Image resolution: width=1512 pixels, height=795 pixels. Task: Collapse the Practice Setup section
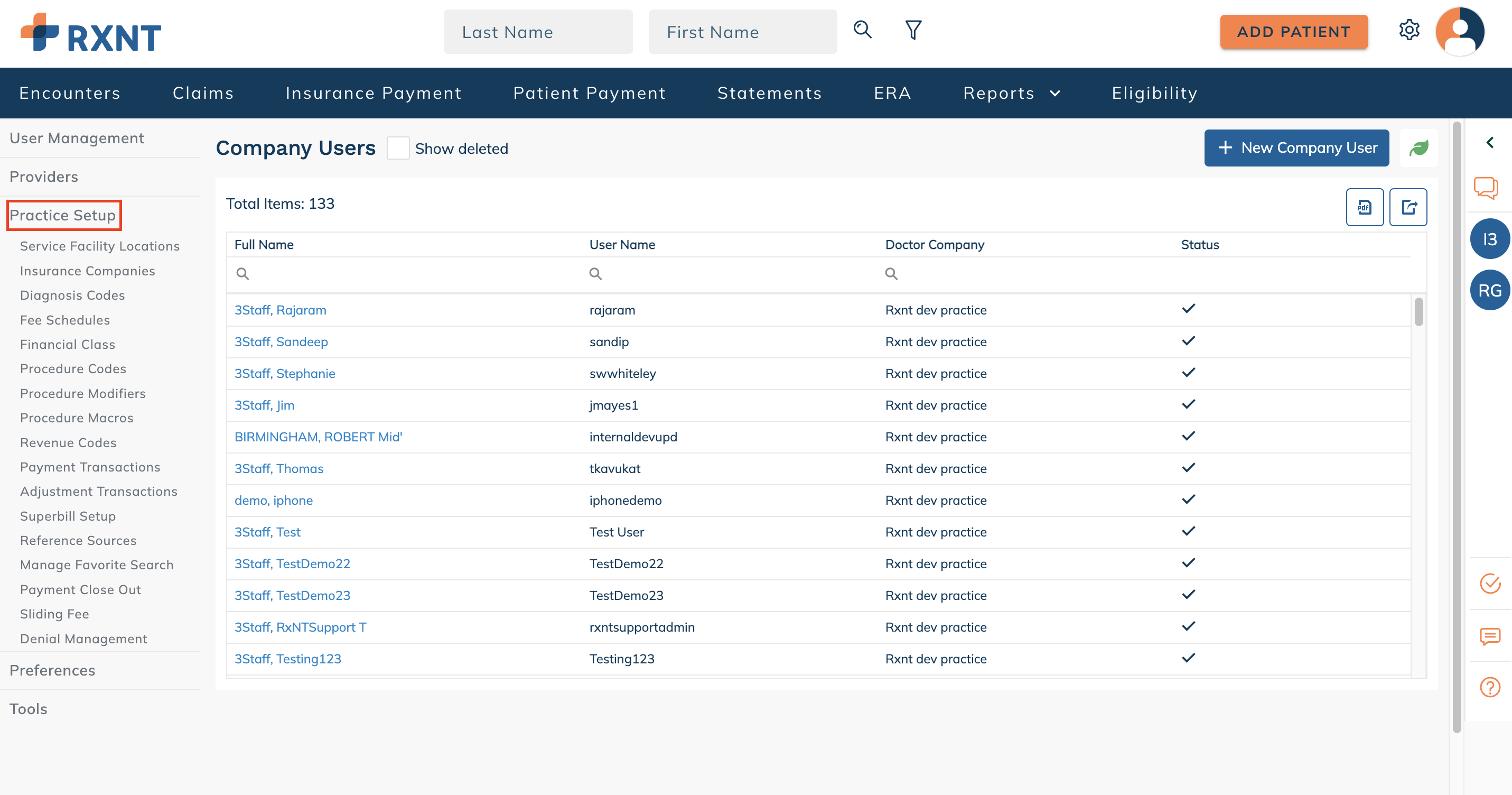[63, 215]
